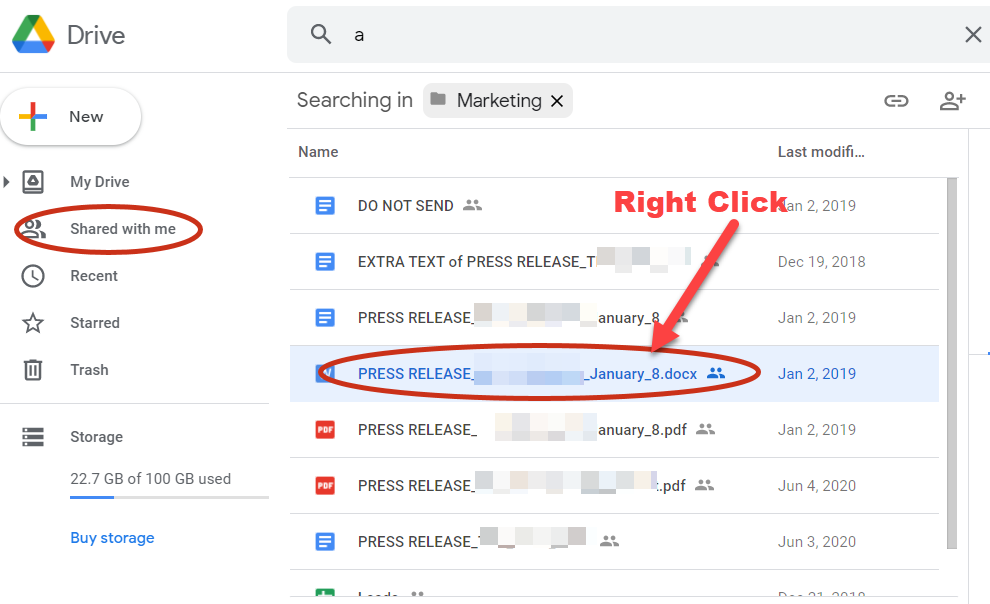Click the New button
The image size is (990, 604).
[71, 116]
